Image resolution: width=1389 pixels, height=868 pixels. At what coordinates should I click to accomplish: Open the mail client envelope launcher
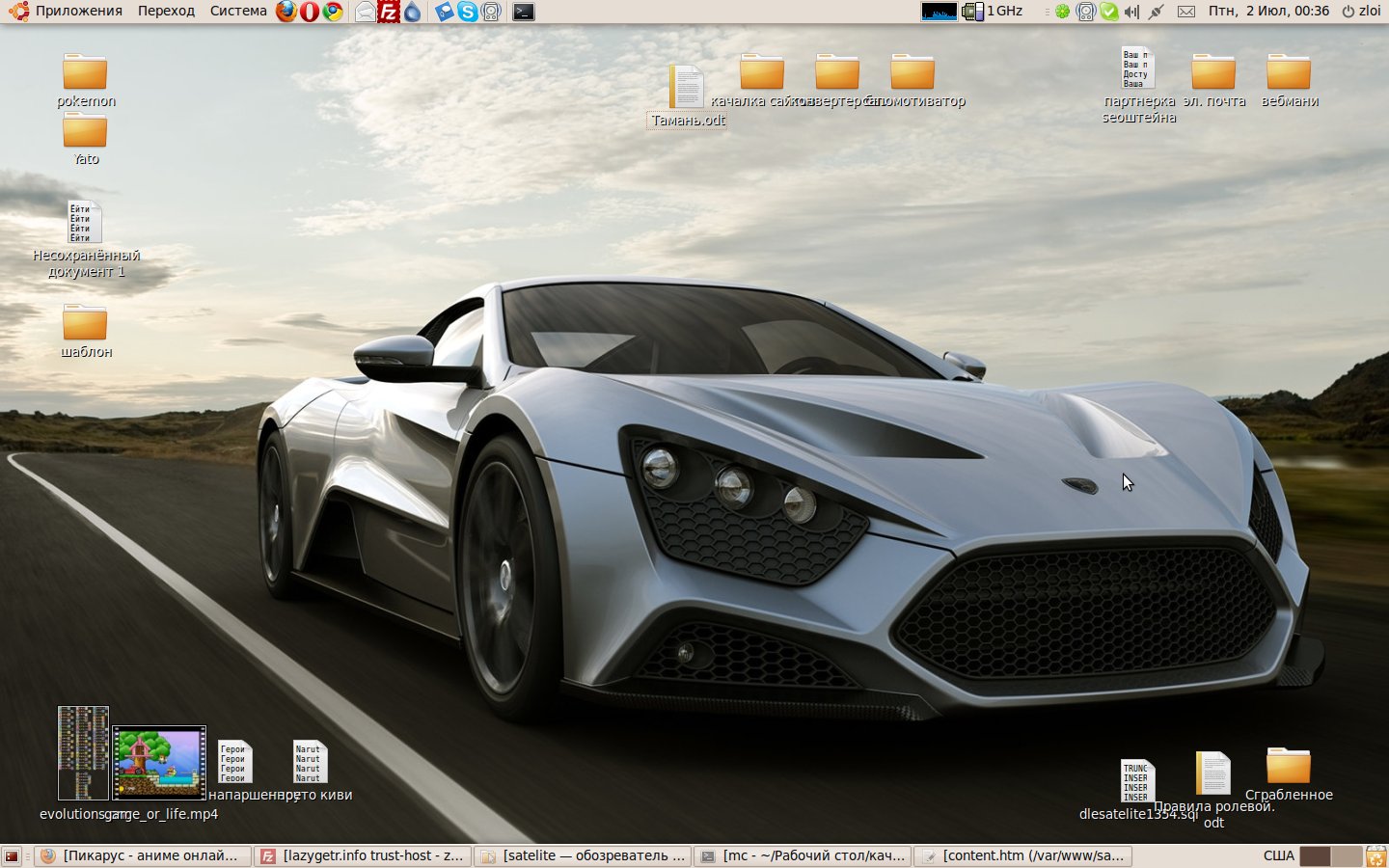tap(365, 12)
